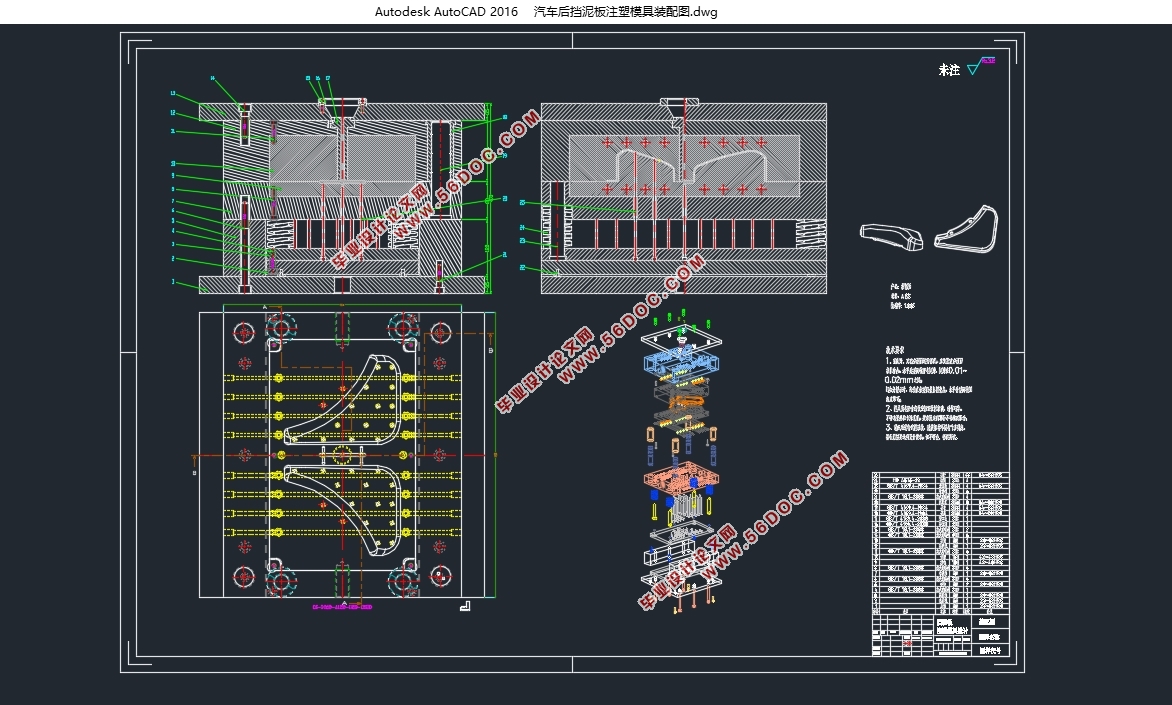Click balloon number 14 above front section
This screenshot has width=1172, height=705.
[213, 78]
